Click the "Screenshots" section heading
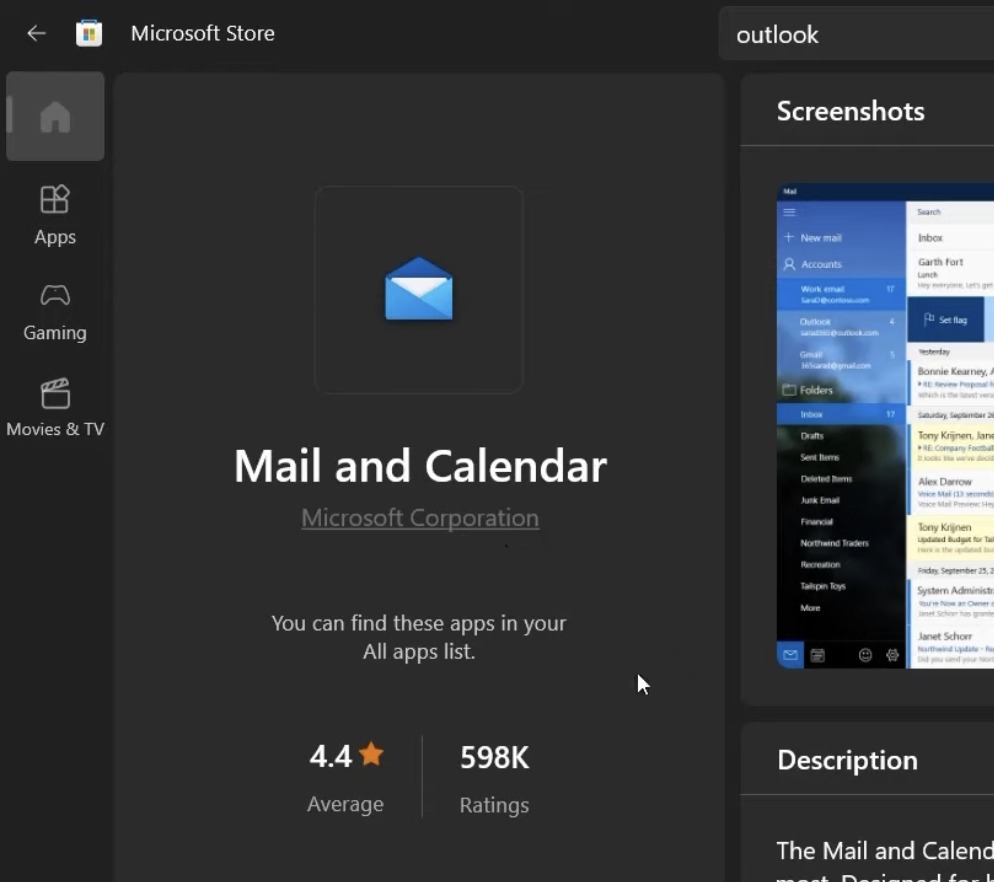 tap(851, 111)
